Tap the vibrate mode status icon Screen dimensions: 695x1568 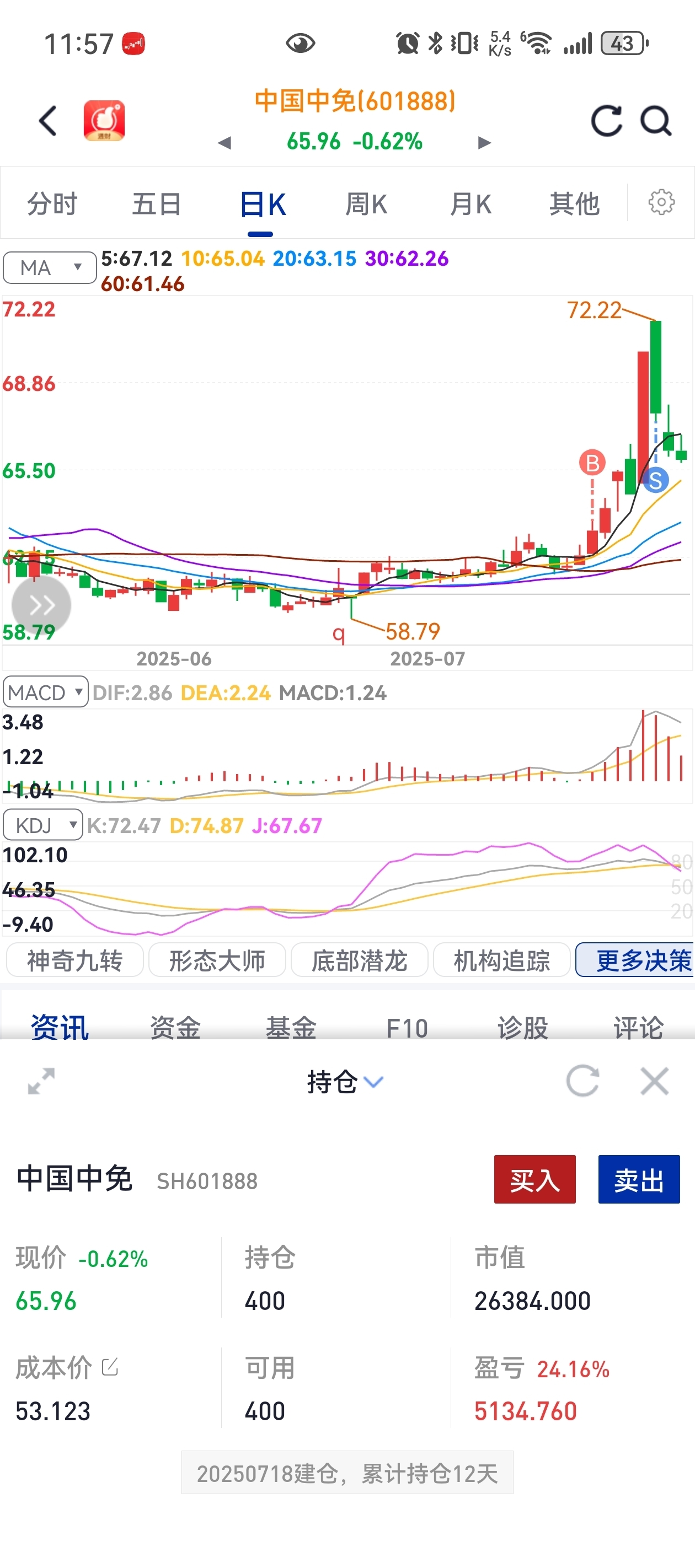click(x=465, y=43)
